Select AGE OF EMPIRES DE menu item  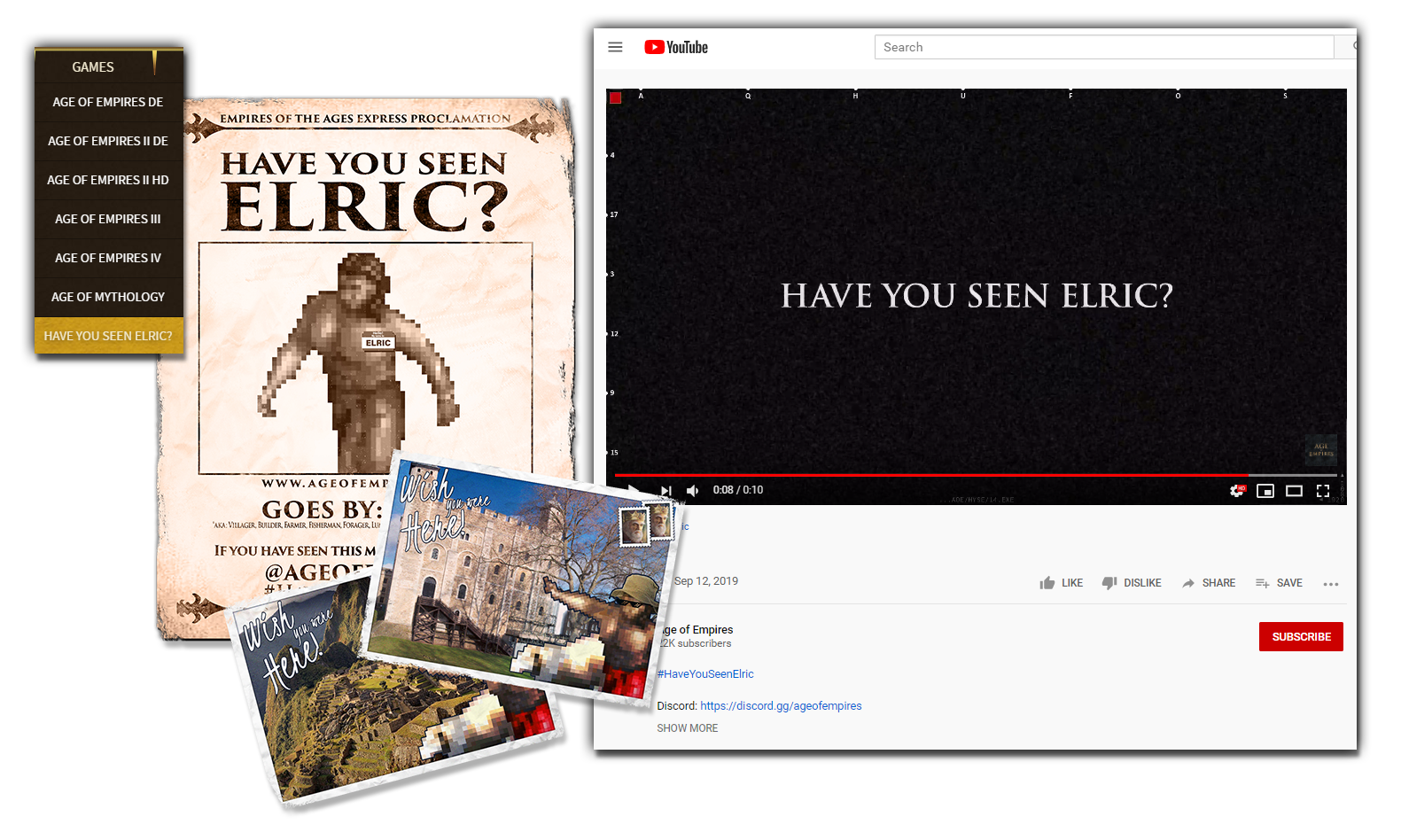pos(108,102)
